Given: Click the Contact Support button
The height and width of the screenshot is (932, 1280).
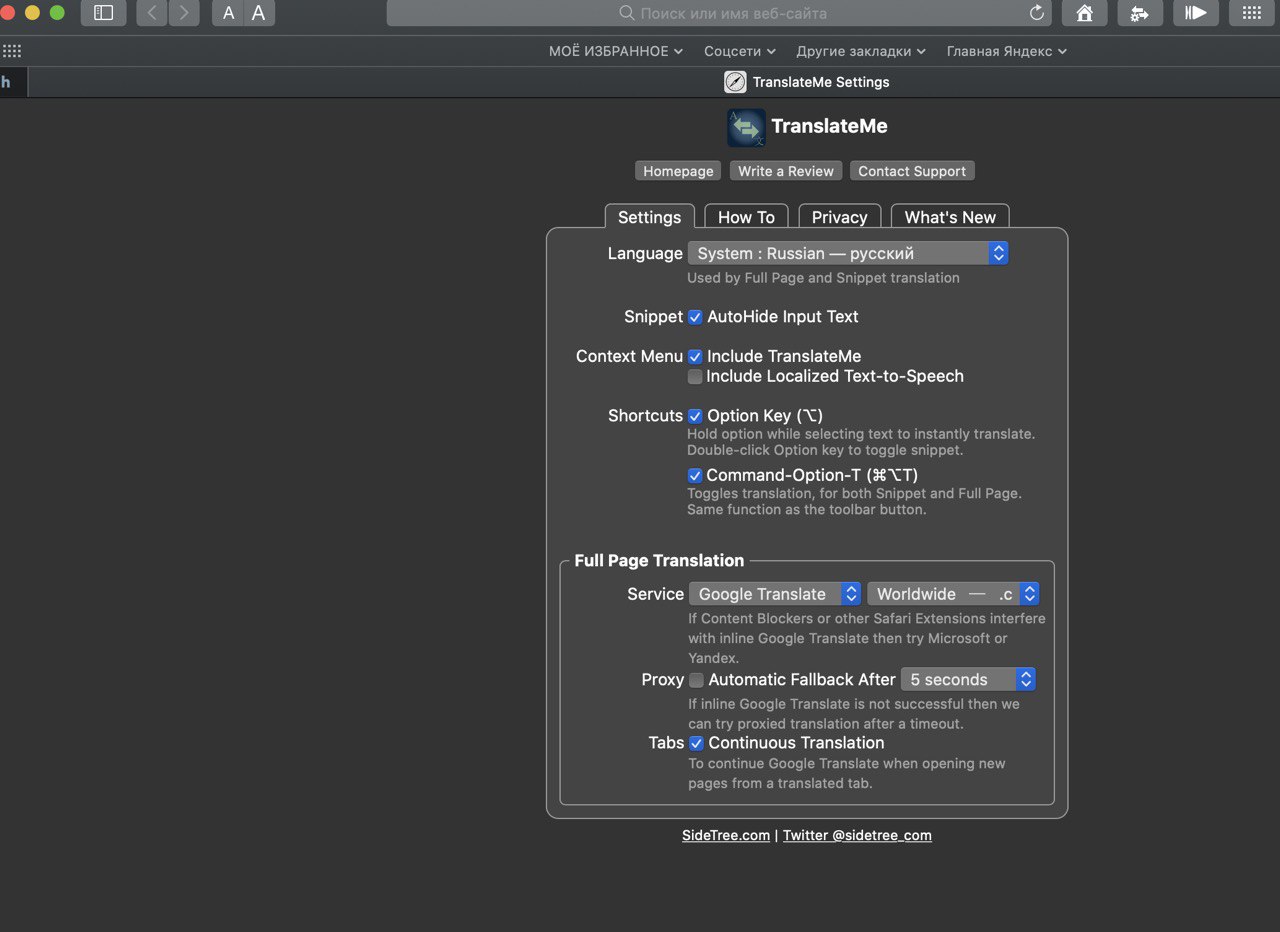Looking at the screenshot, I should [x=912, y=171].
